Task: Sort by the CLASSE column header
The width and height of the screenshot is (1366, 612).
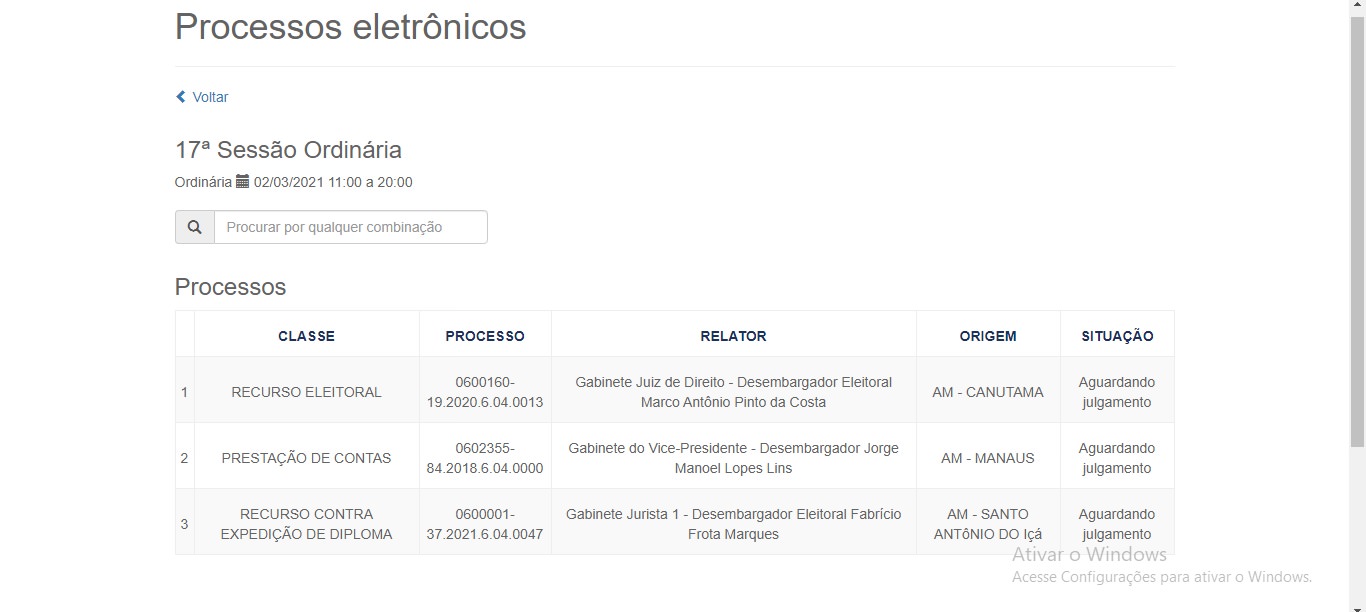Action: 306,336
